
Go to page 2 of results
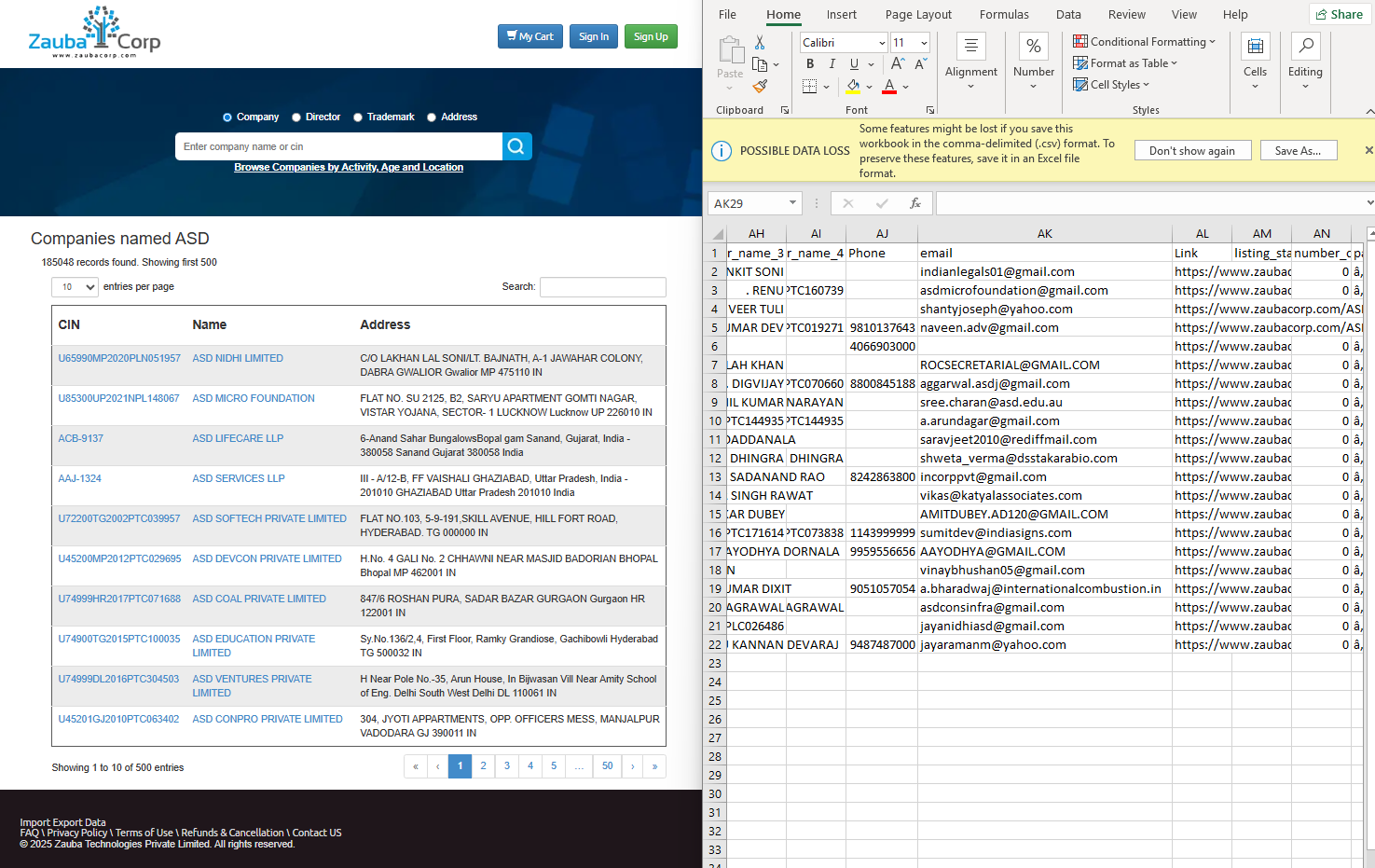tap(483, 766)
